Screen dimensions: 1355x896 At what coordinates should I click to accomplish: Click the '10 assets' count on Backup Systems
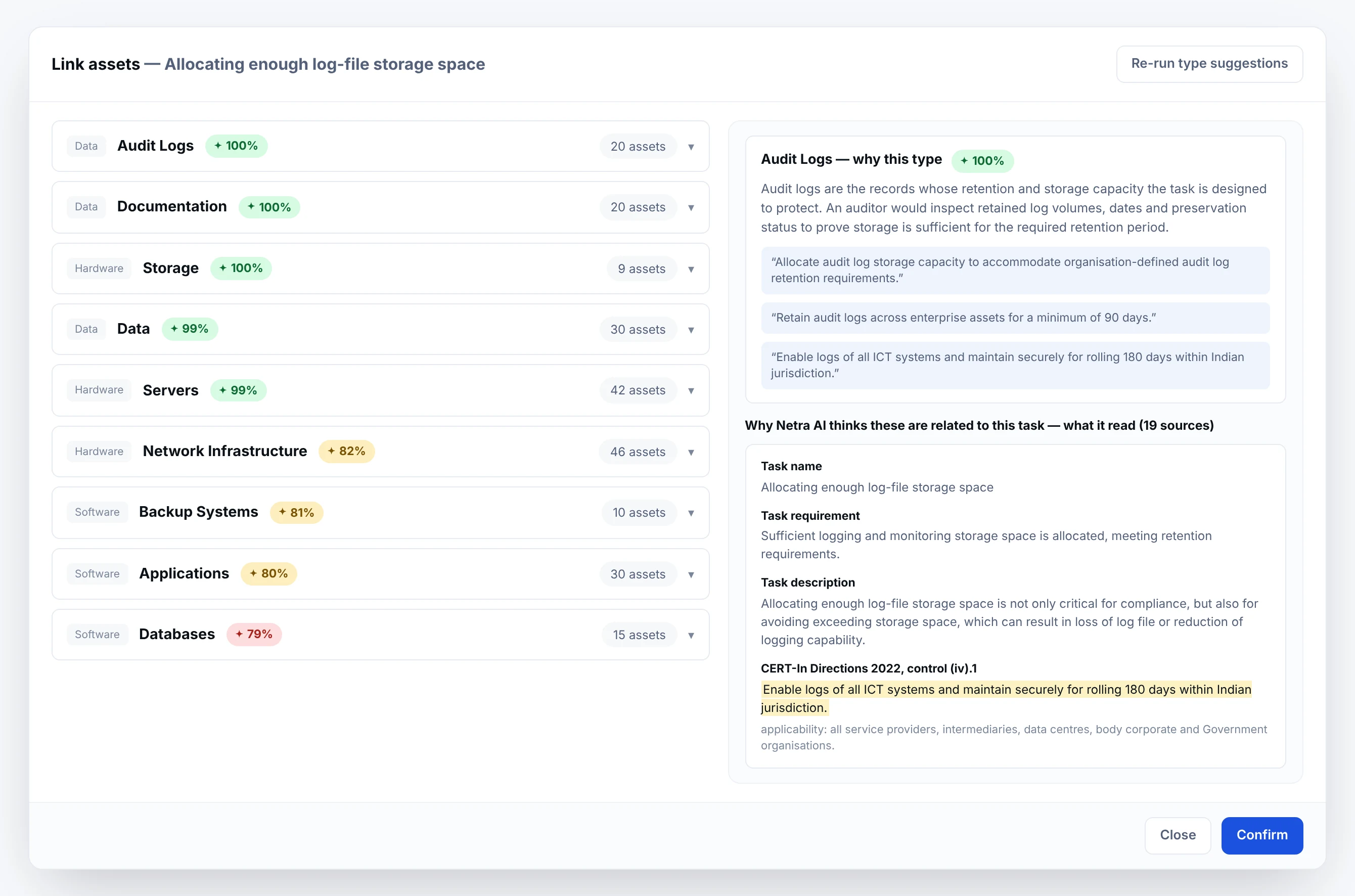tap(639, 513)
